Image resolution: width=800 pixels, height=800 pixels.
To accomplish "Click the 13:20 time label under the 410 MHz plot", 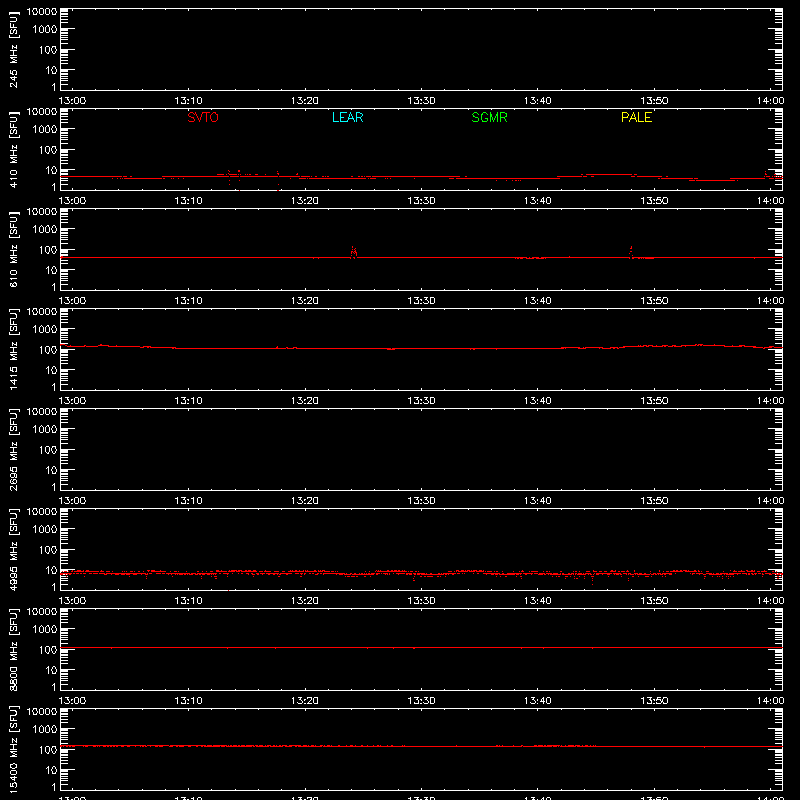I will (305, 201).
